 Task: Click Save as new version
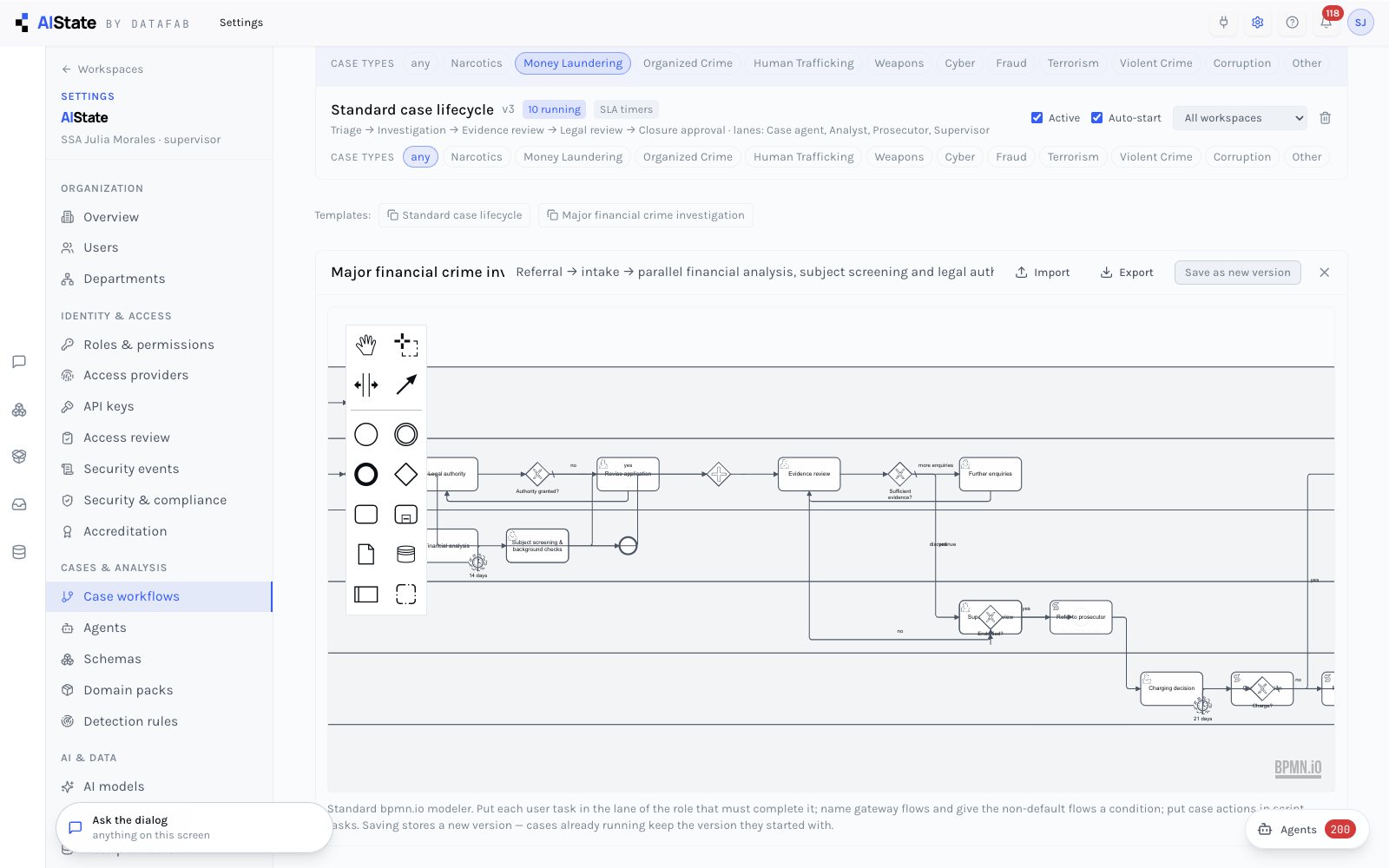pos(1237,273)
